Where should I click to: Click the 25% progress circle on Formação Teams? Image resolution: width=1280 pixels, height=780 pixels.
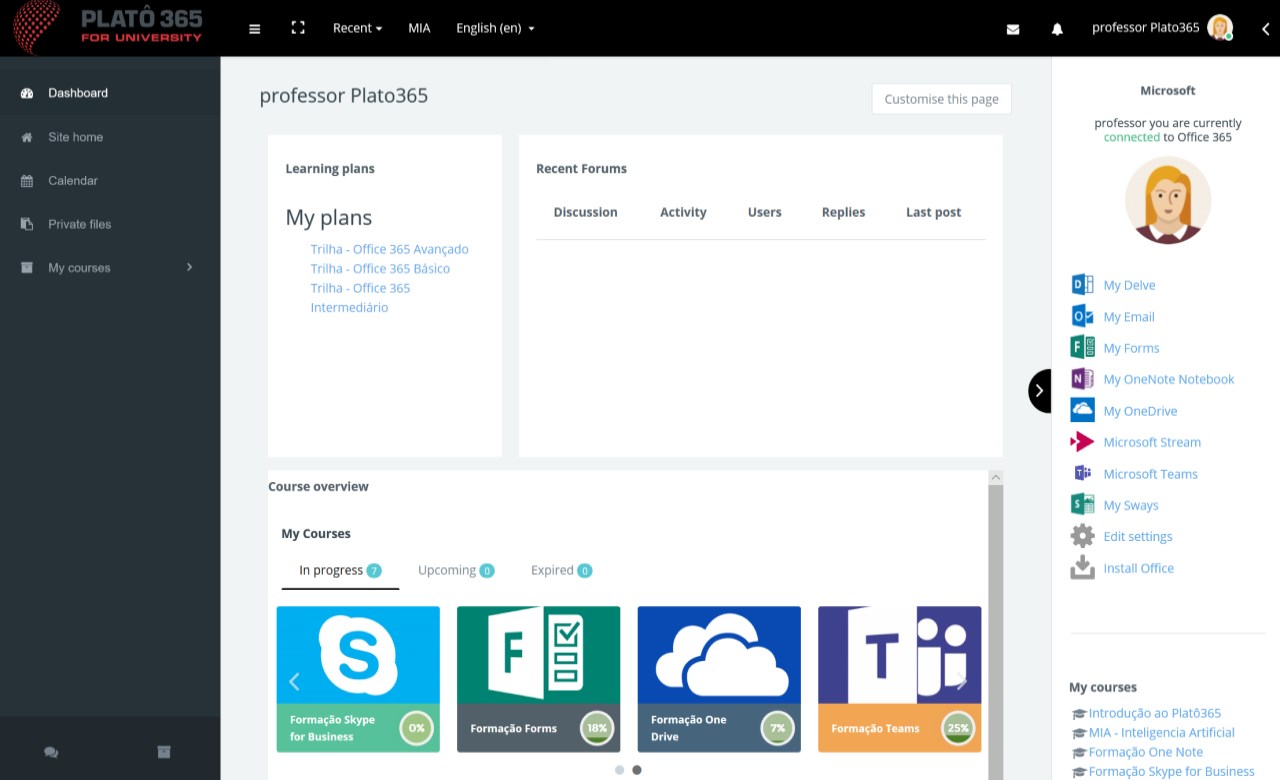point(958,728)
